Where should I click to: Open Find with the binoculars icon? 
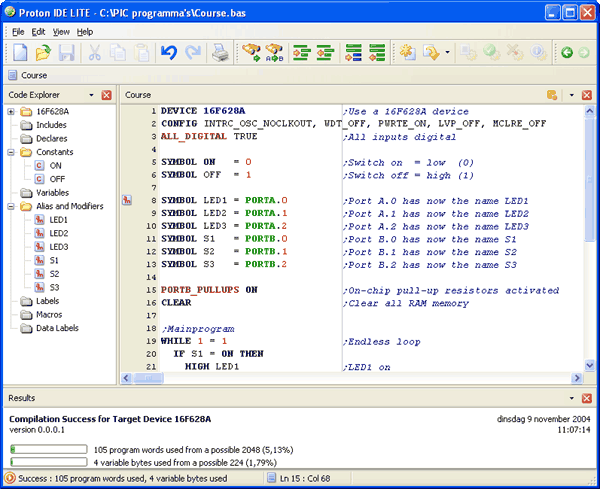tap(251, 52)
